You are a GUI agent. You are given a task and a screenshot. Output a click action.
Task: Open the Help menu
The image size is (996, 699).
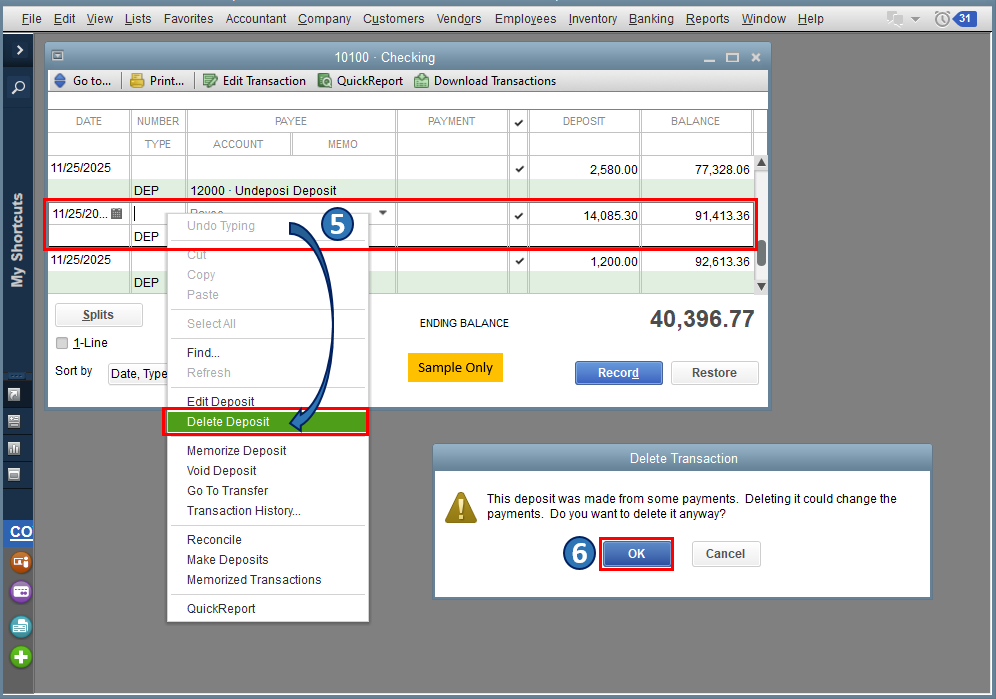tap(811, 19)
